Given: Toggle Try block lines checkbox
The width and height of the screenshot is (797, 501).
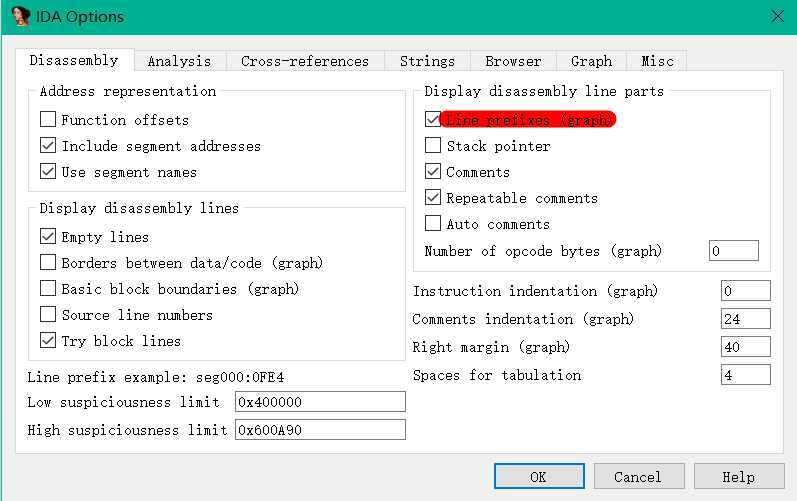Looking at the screenshot, I should (x=48, y=340).
